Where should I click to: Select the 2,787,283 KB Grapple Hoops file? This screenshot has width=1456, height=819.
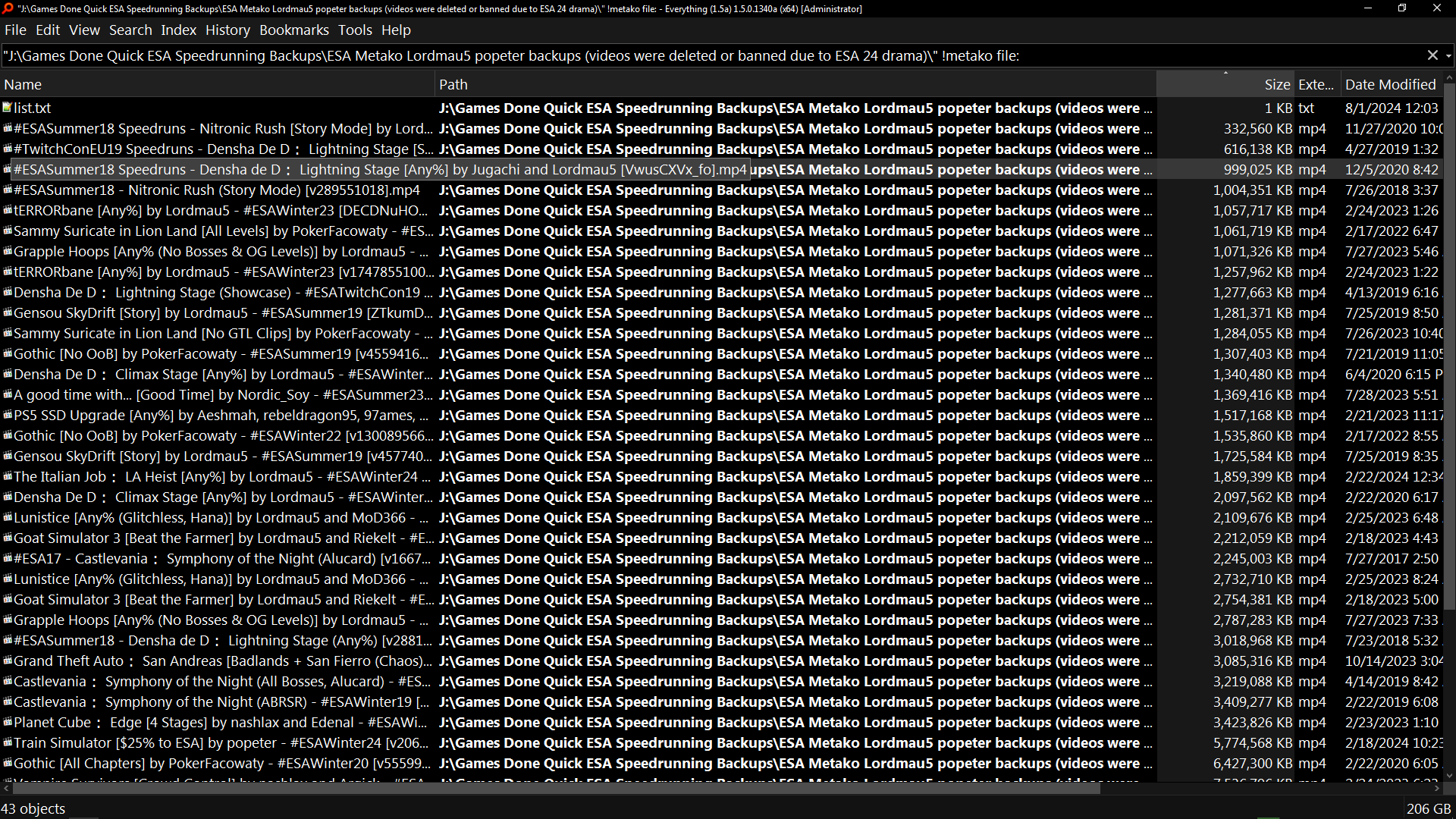coord(221,620)
